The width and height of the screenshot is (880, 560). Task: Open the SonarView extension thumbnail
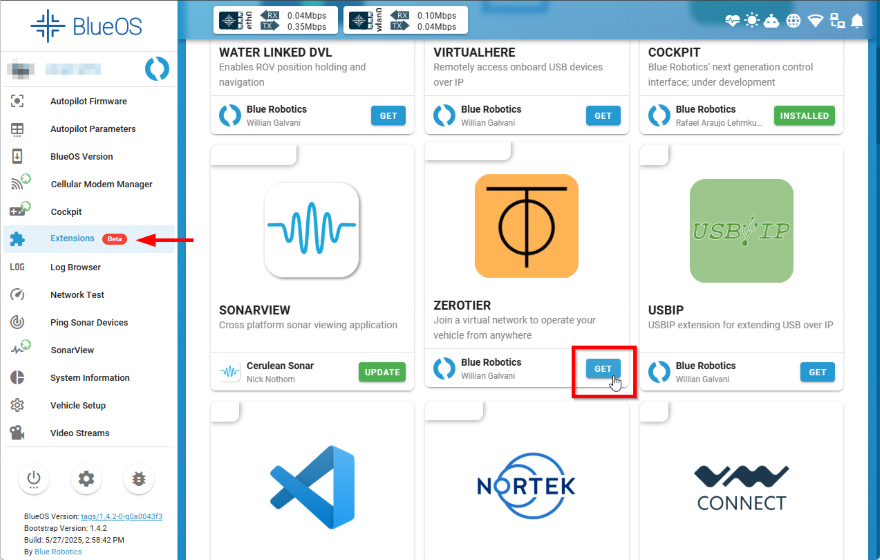(x=312, y=229)
